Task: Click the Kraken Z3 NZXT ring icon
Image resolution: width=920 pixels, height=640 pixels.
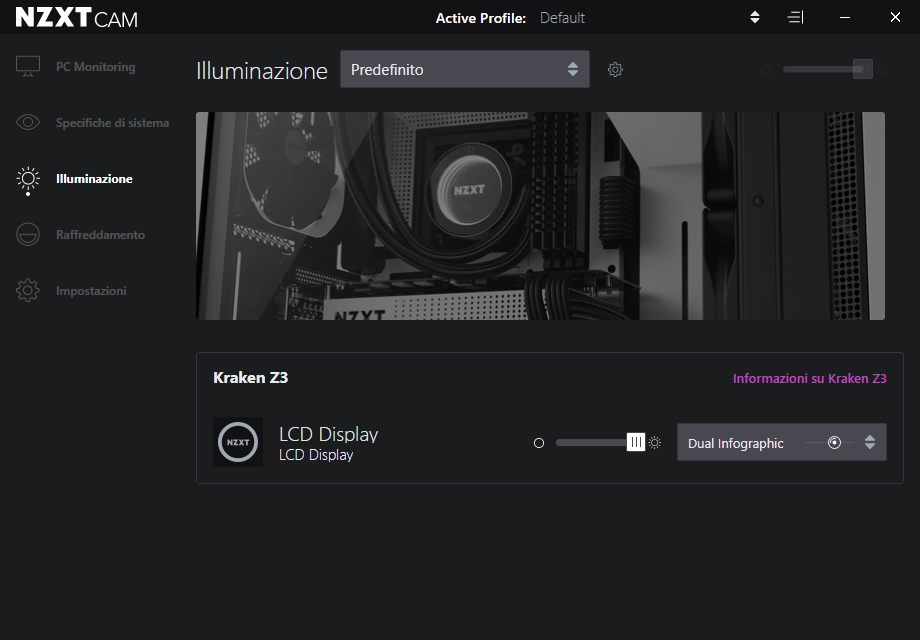Action: pos(238,442)
